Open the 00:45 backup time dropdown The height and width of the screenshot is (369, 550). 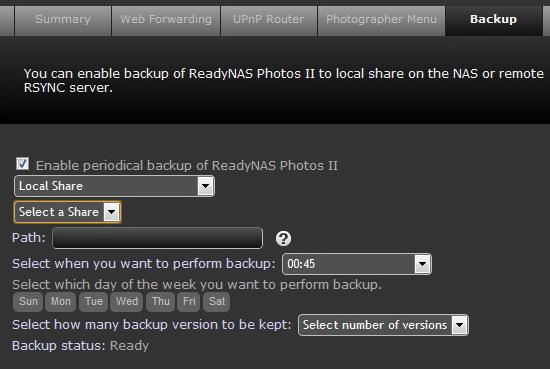(357, 264)
